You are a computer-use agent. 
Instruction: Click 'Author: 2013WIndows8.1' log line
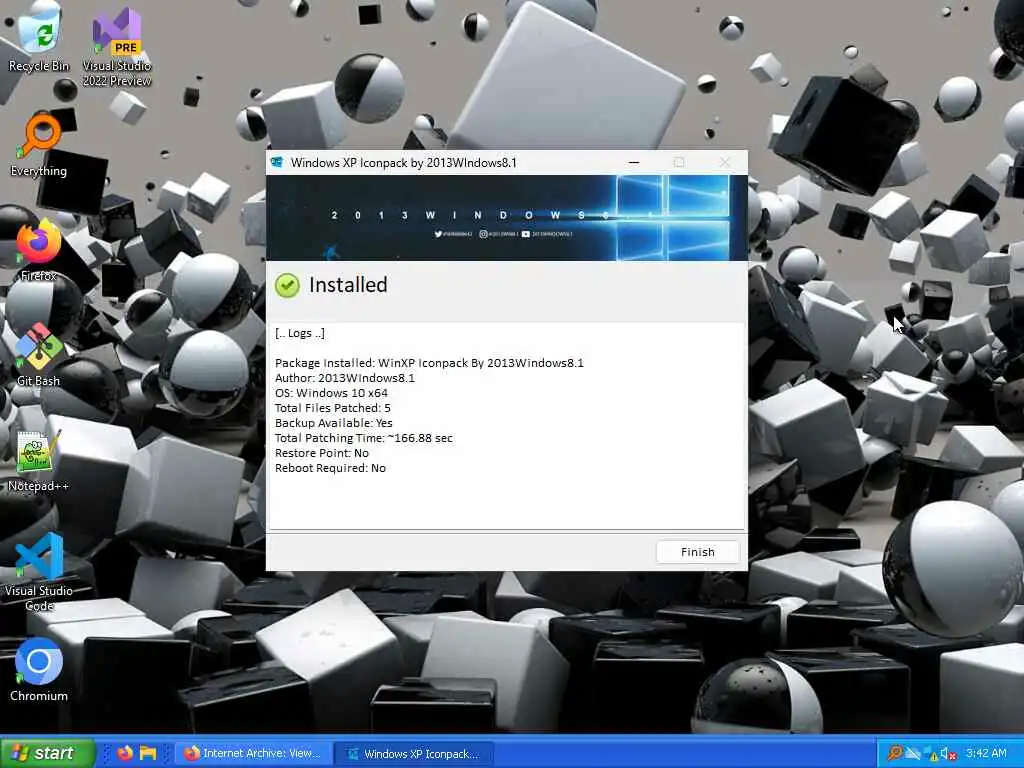coord(345,378)
